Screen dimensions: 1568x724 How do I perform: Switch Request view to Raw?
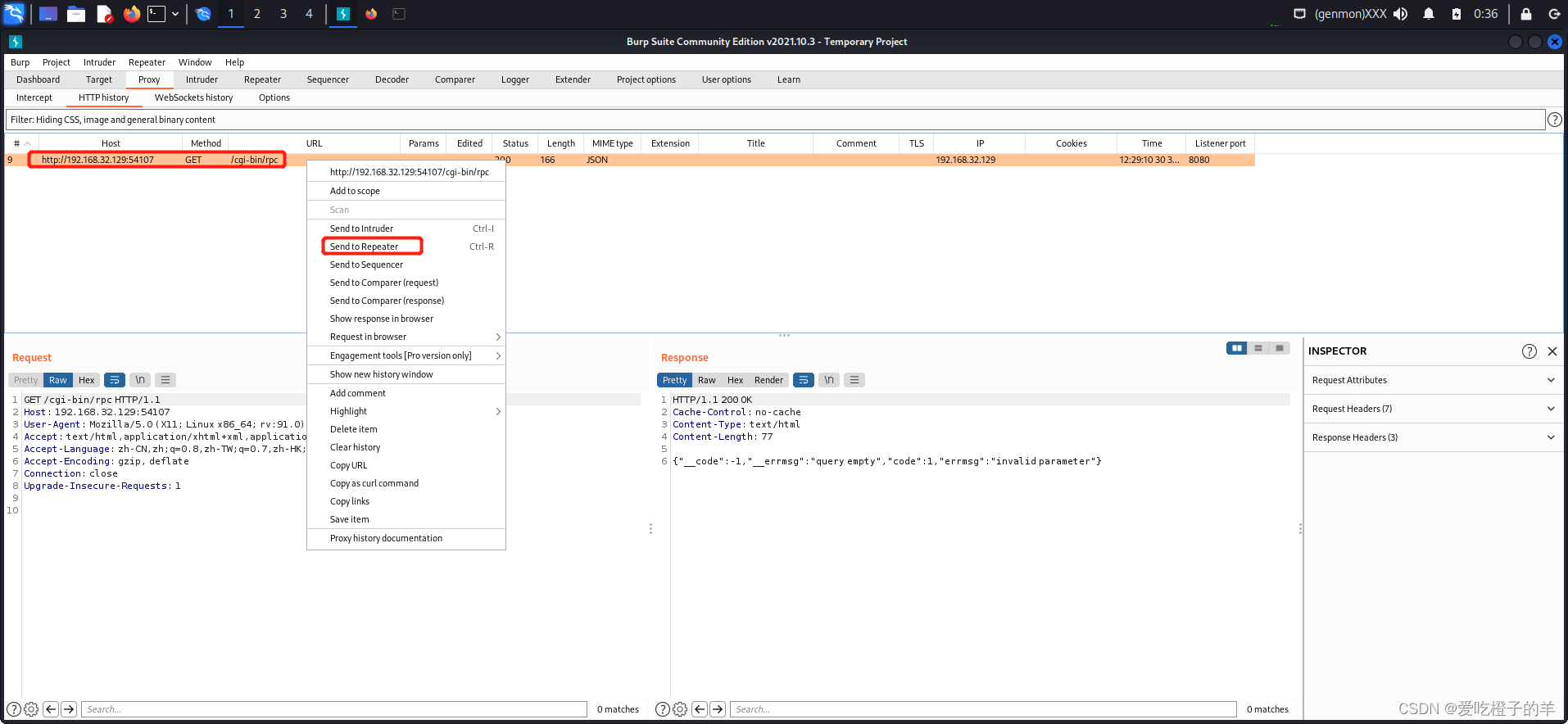(58, 380)
